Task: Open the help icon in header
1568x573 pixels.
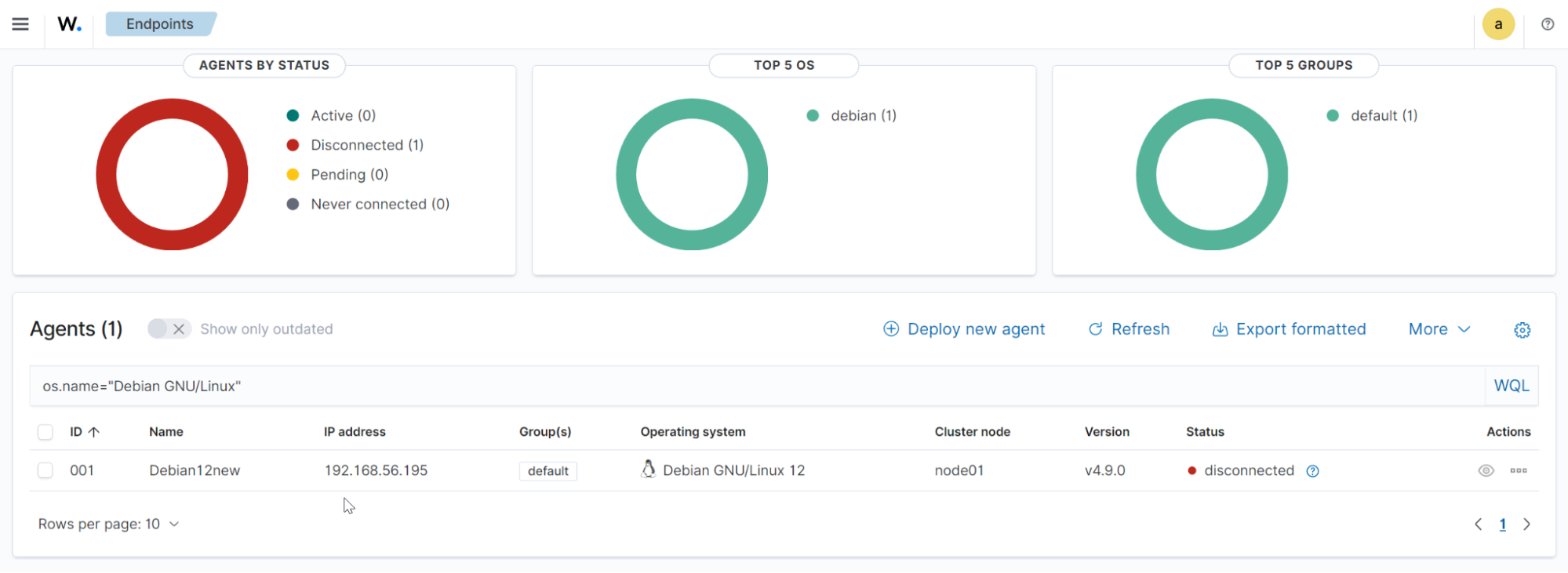Action: [1547, 24]
